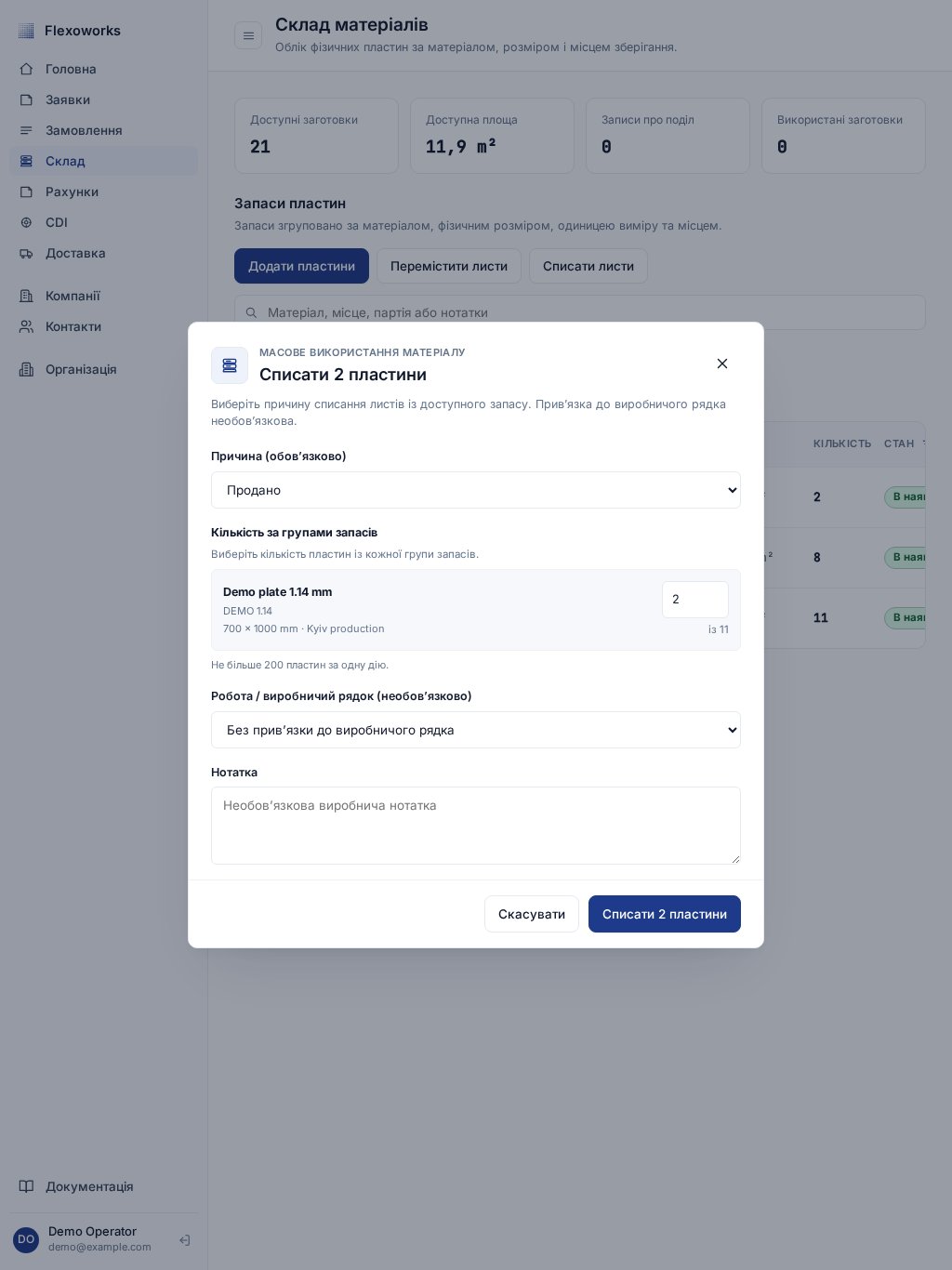The image size is (952, 1270).
Task: Click the quantity value 8 in the table
Action: (x=817, y=557)
